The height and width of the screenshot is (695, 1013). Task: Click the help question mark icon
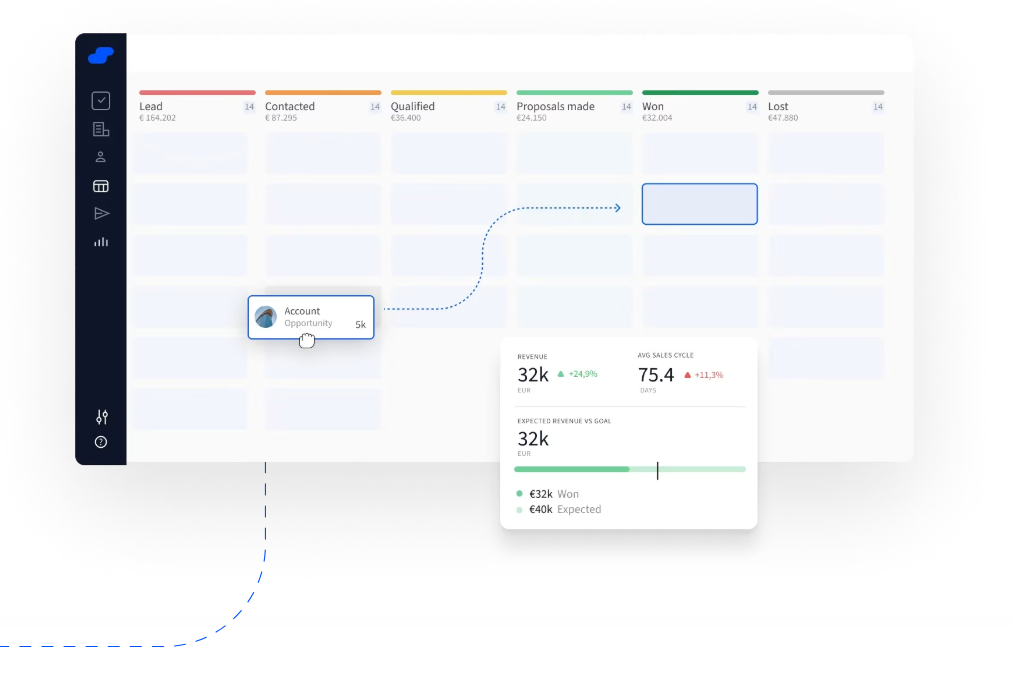point(101,442)
